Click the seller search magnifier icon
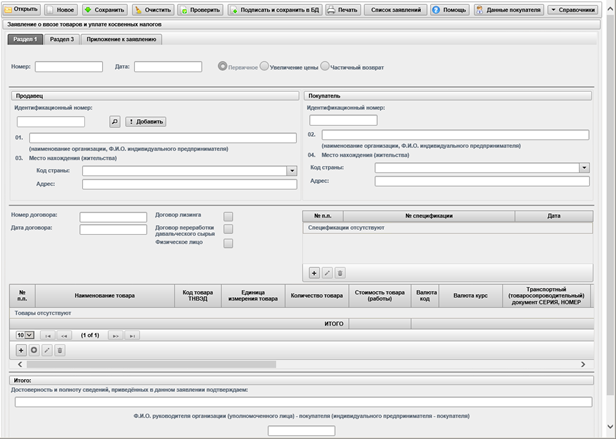This screenshot has width=616, height=439. click(114, 121)
